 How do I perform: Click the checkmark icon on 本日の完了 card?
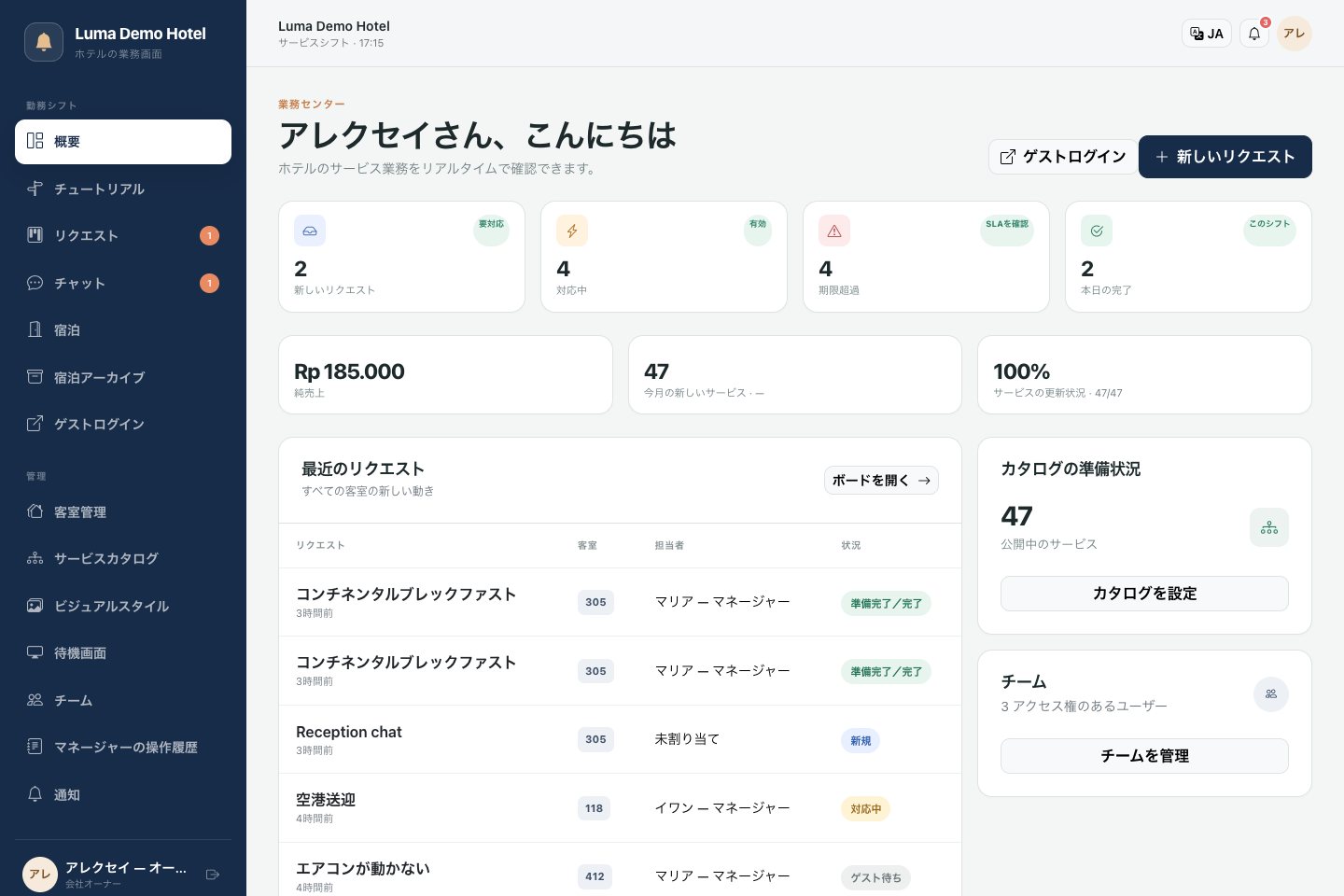coord(1097,231)
